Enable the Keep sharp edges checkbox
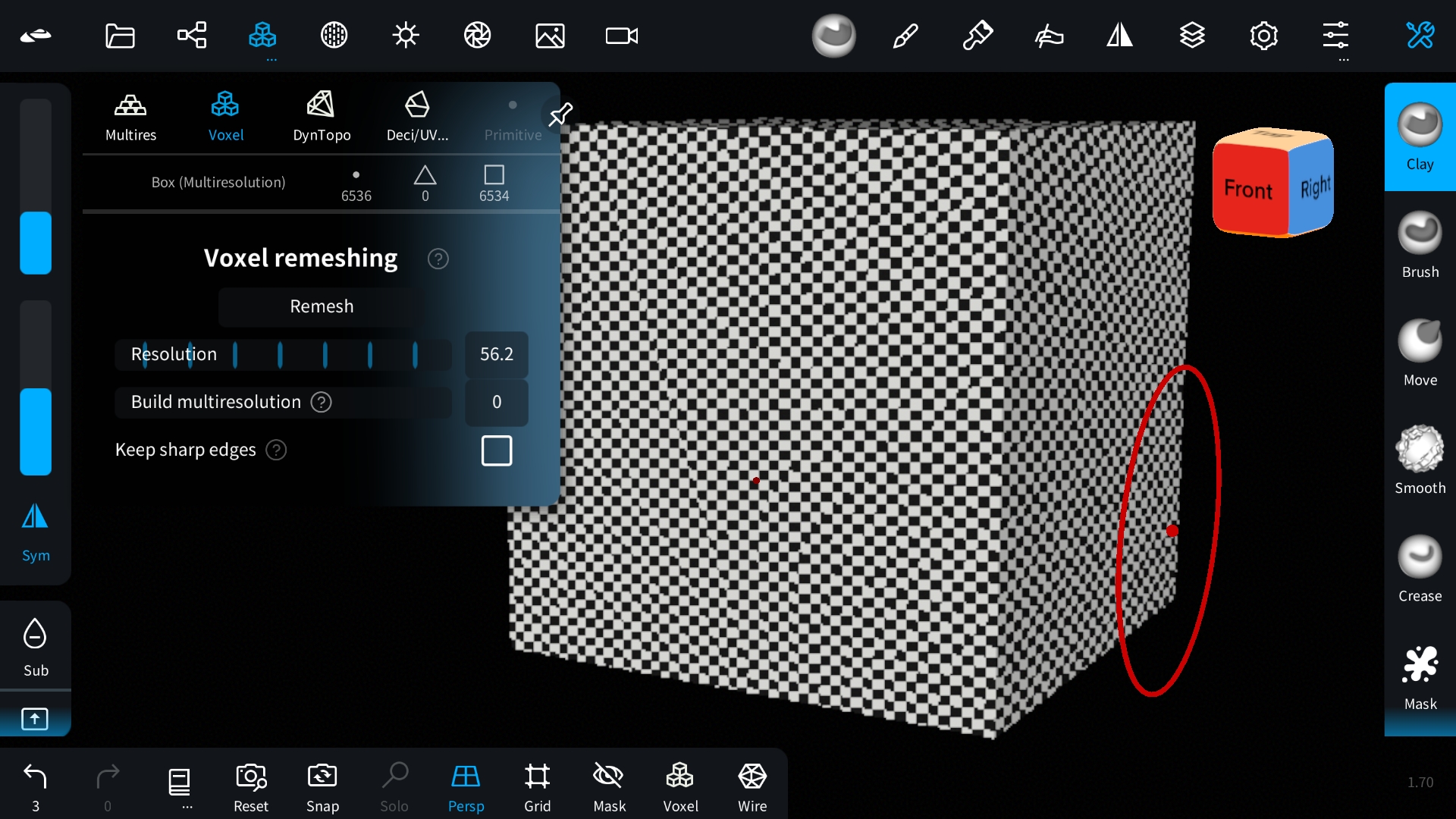The height and width of the screenshot is (819, 1456). (497, 450)
